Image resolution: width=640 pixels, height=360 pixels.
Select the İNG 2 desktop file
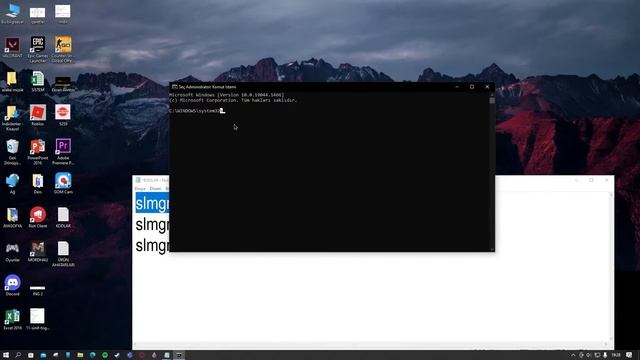[38, 289]
